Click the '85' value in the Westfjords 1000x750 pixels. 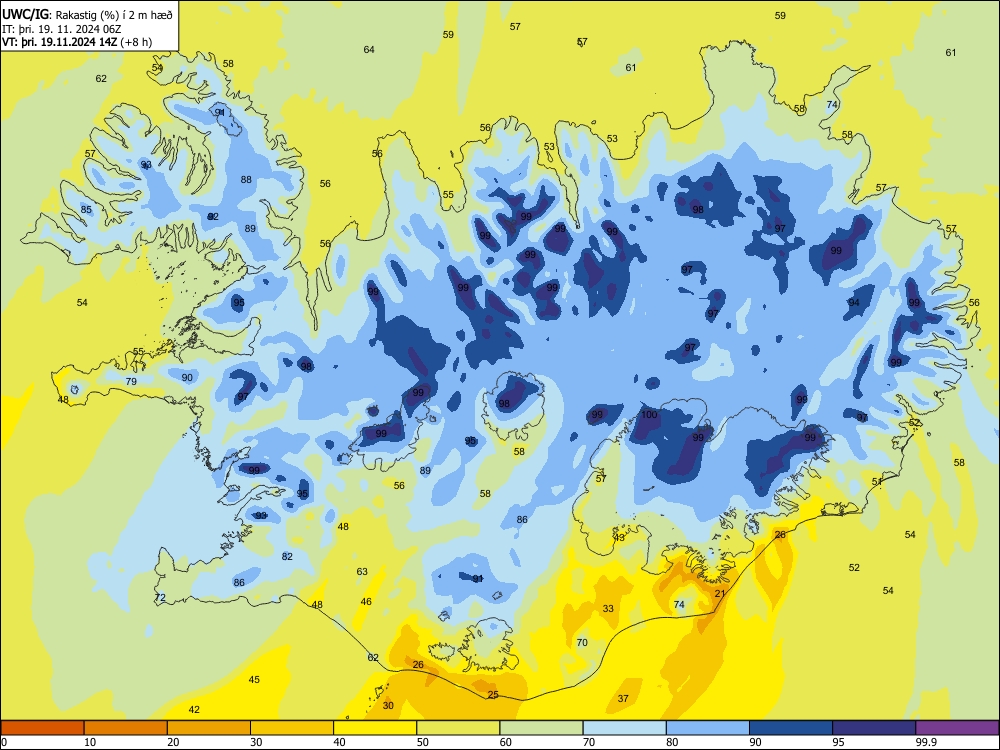tap(86, 210)
